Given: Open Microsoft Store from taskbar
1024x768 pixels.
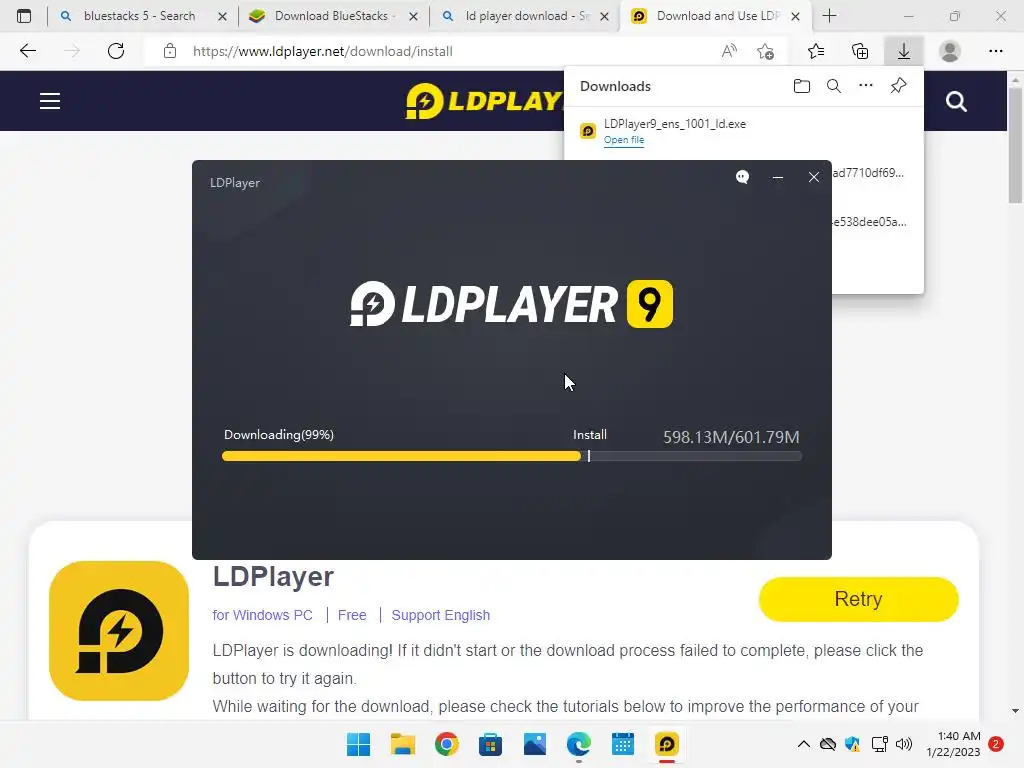Looking at the screenshot, I should pyautogui.click(x=490, y=744).
